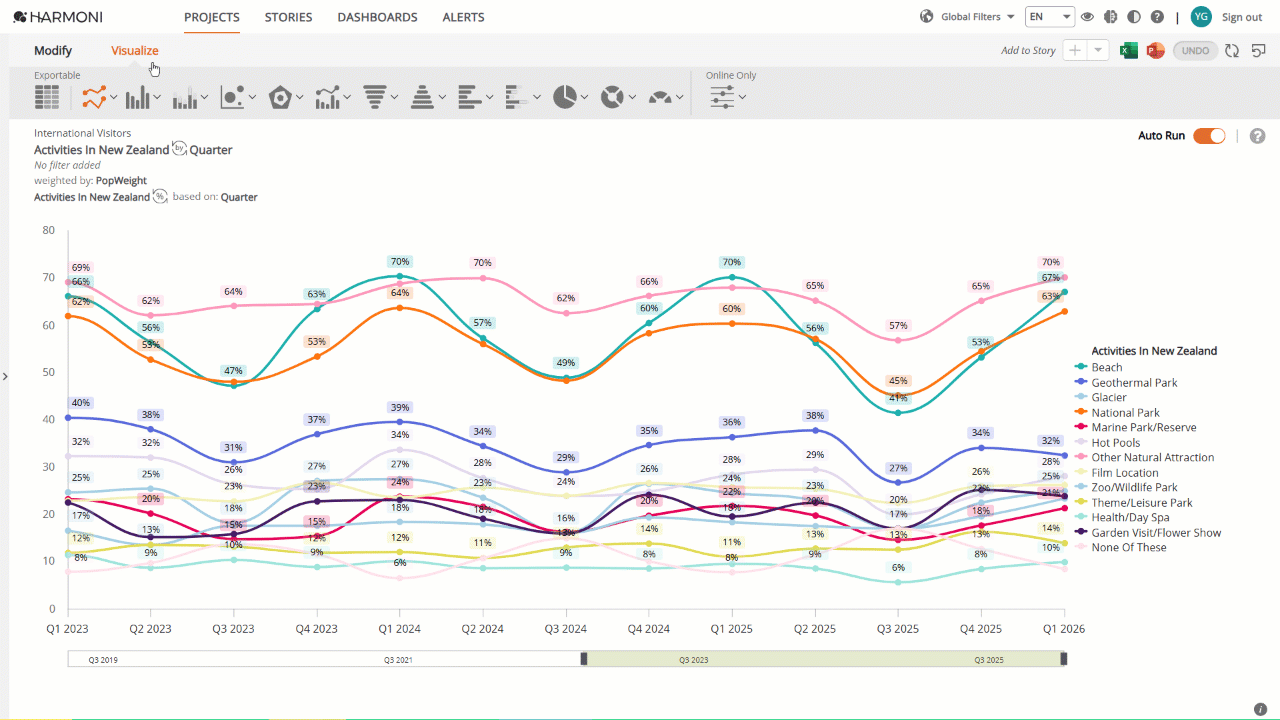Toggle the Auto Run switch
This screenshot has height=720, width=1280.
pos(1209,136)
